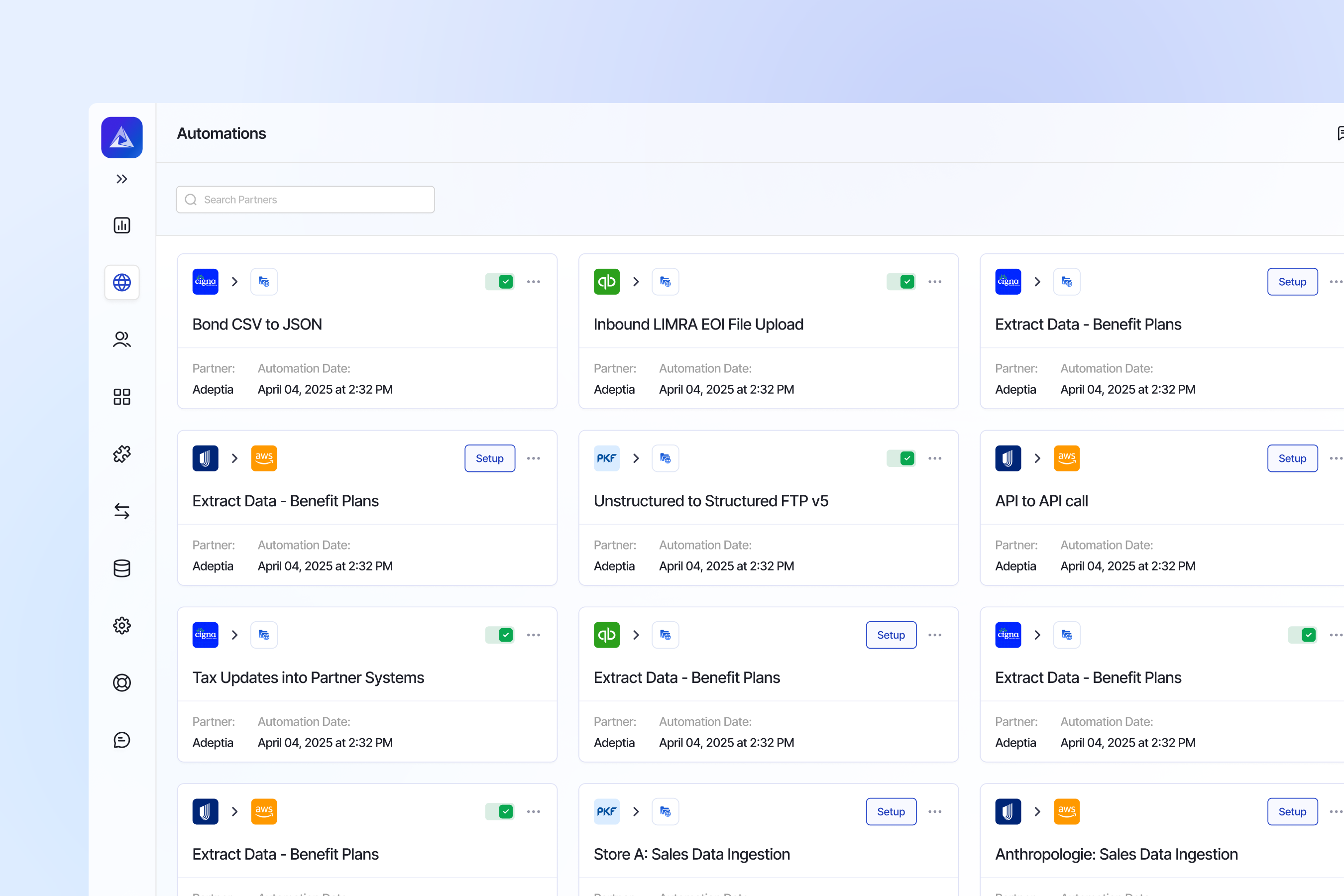
Task: Disable Inbound LIMRA EOI File Upload toggle
Action: (x=901, y=282)
